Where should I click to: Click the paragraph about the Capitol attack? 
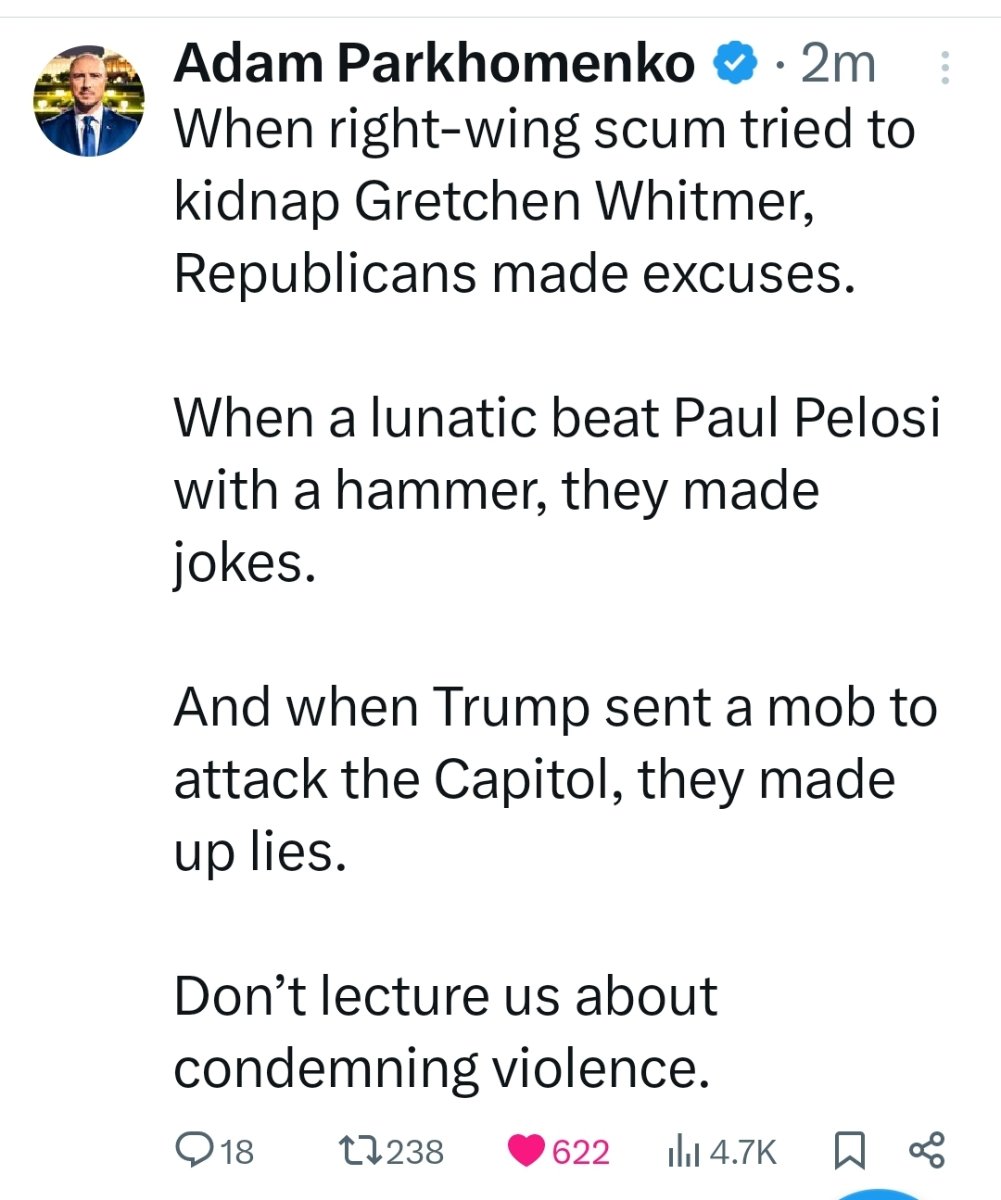pos(556,780)
